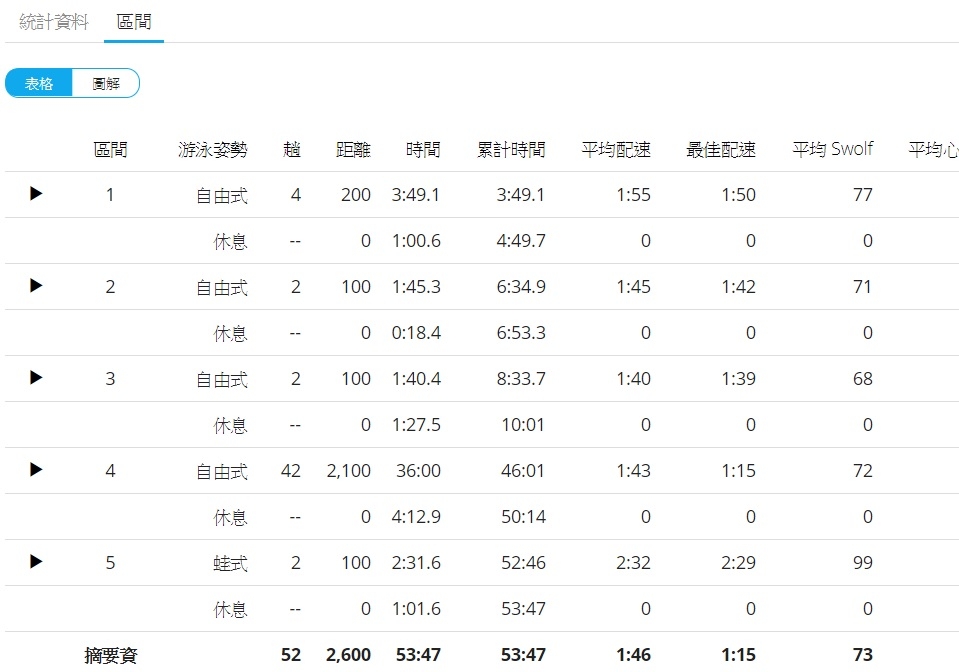Select the 區間 tab
The width and height of the screenshot is (959, 672).
pos(134,22)
